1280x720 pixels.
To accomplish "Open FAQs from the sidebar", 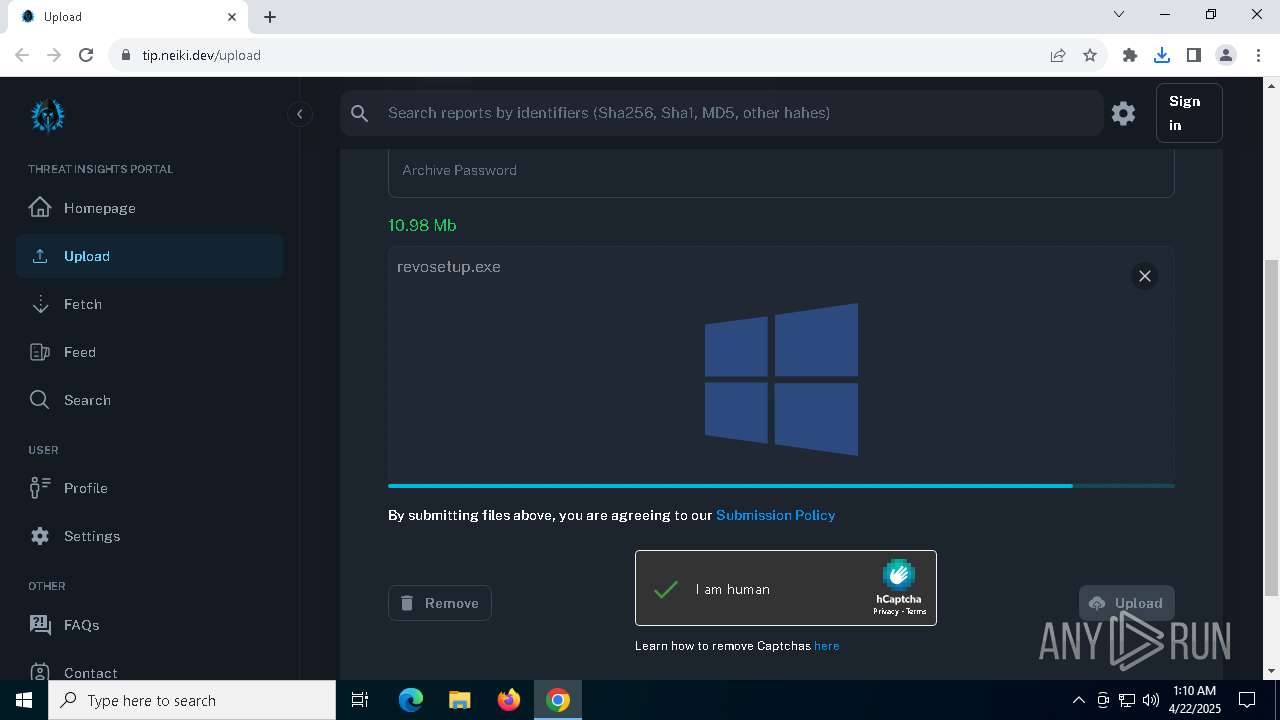I will pyautogui.click(x=150, y=625).
